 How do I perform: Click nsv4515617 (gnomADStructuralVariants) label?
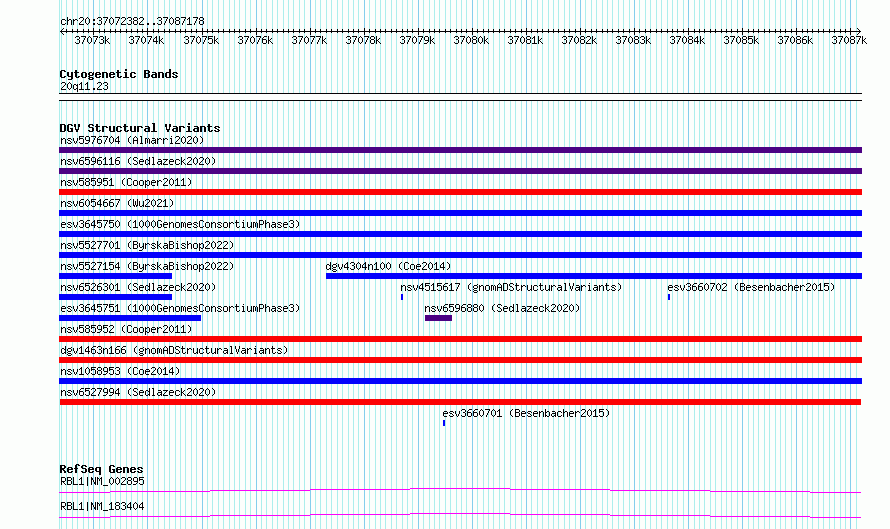511,287
